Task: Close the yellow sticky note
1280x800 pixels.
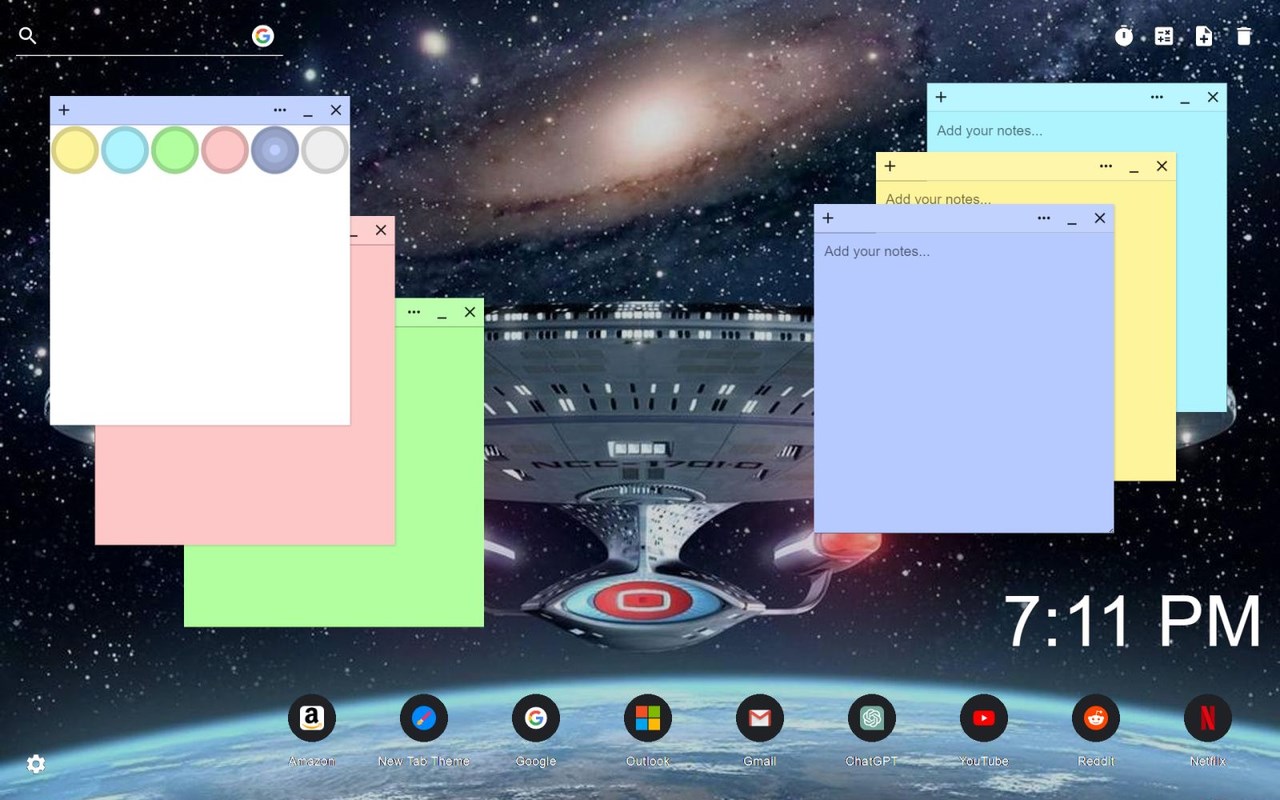Action: pos(1162,166)
